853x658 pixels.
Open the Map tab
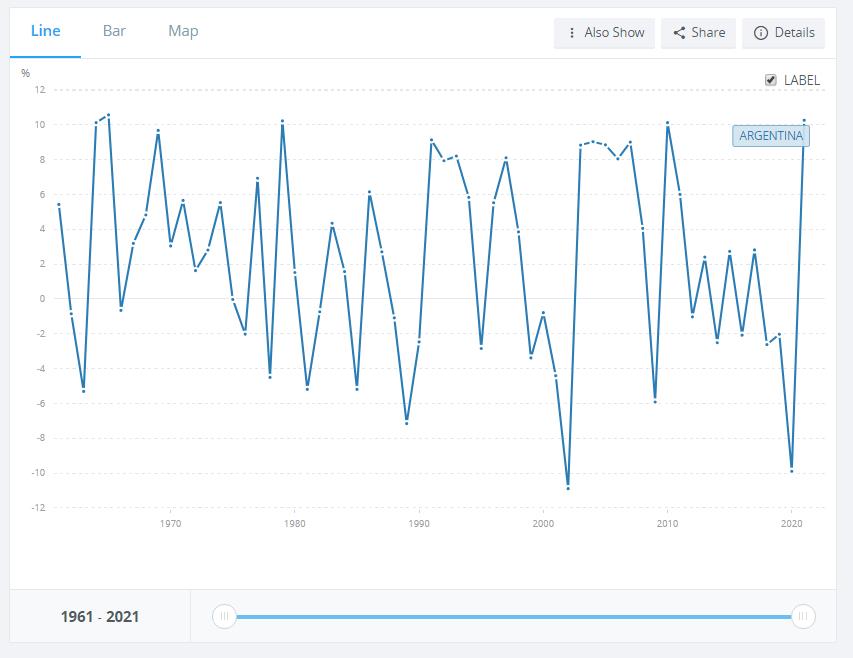[x=183, y=31]
